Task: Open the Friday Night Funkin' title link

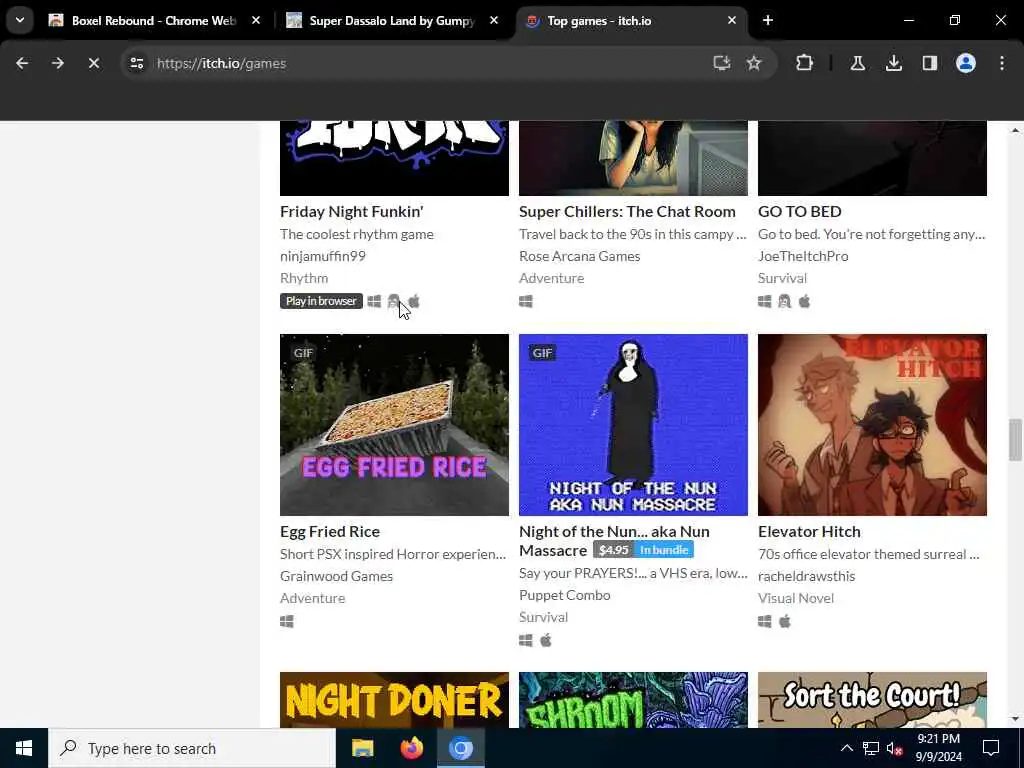Action: pos(351,212)
